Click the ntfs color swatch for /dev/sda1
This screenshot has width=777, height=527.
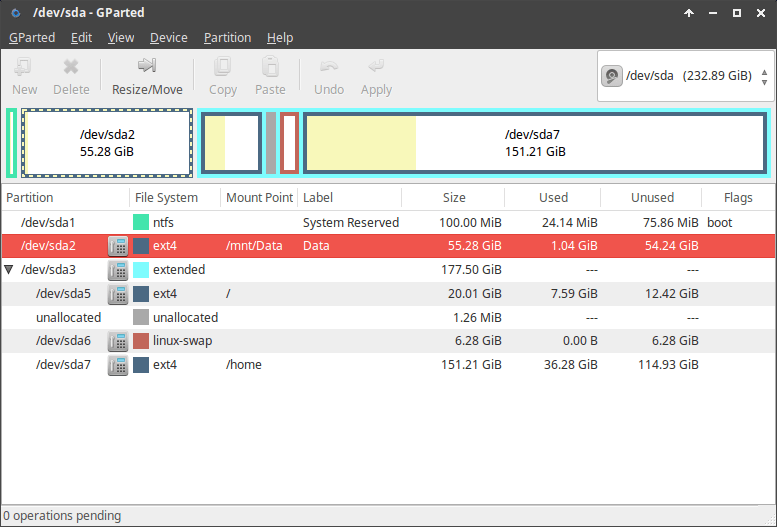141,222
